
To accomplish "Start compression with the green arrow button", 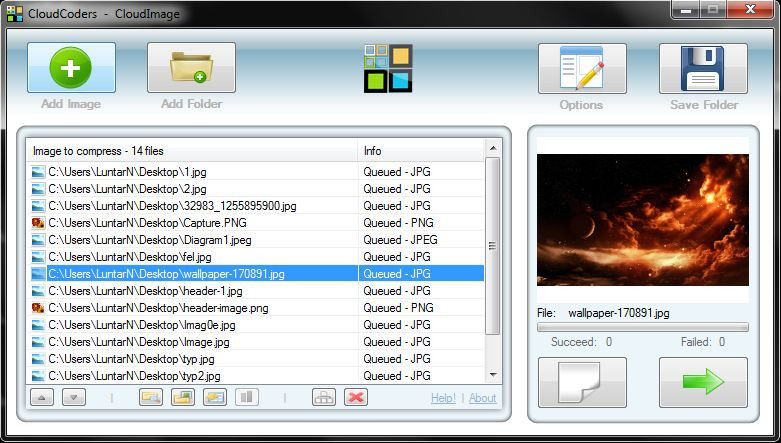I will tap(703, 382).
